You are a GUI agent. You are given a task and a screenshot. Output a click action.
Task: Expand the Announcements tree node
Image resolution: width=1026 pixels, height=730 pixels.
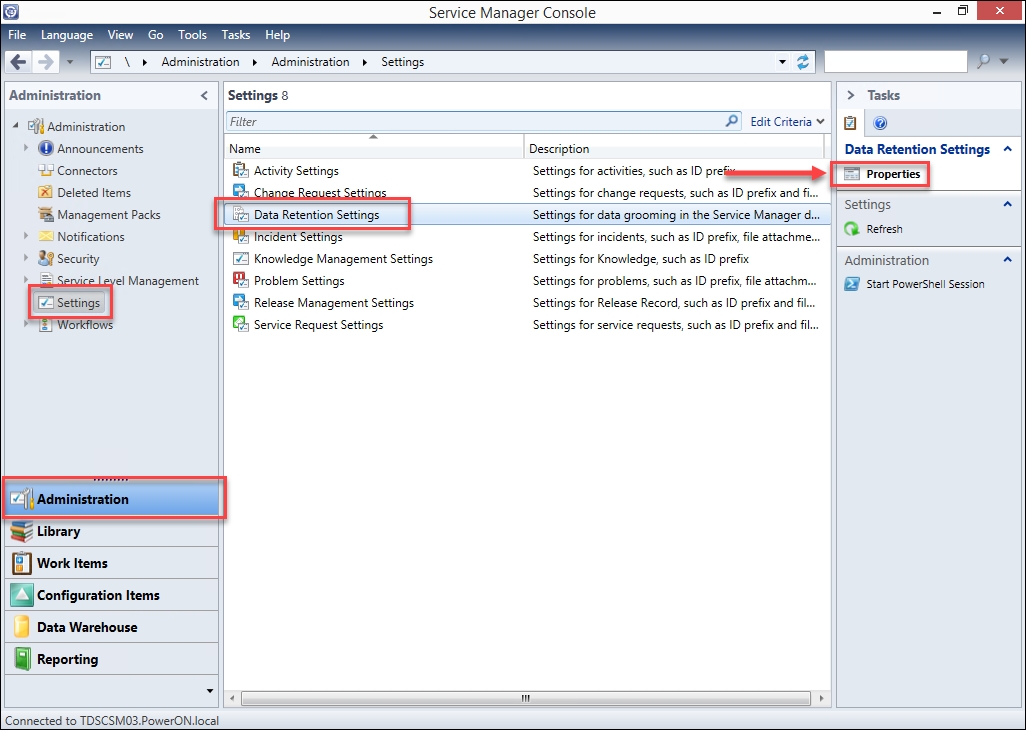click(26, 148)
